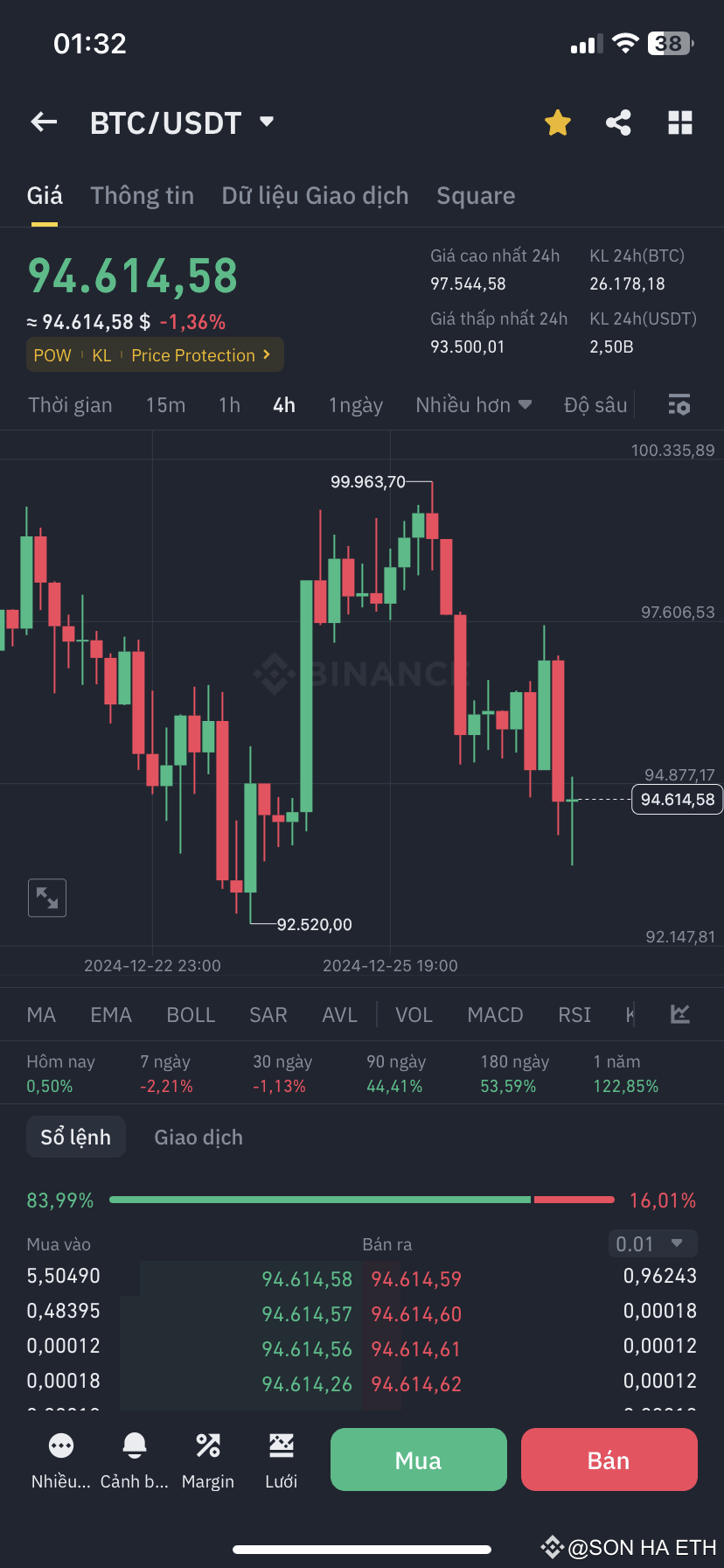The width and height of the screenshot is (724, 1568).
Task: Open the share options
Action: (618, 122)
